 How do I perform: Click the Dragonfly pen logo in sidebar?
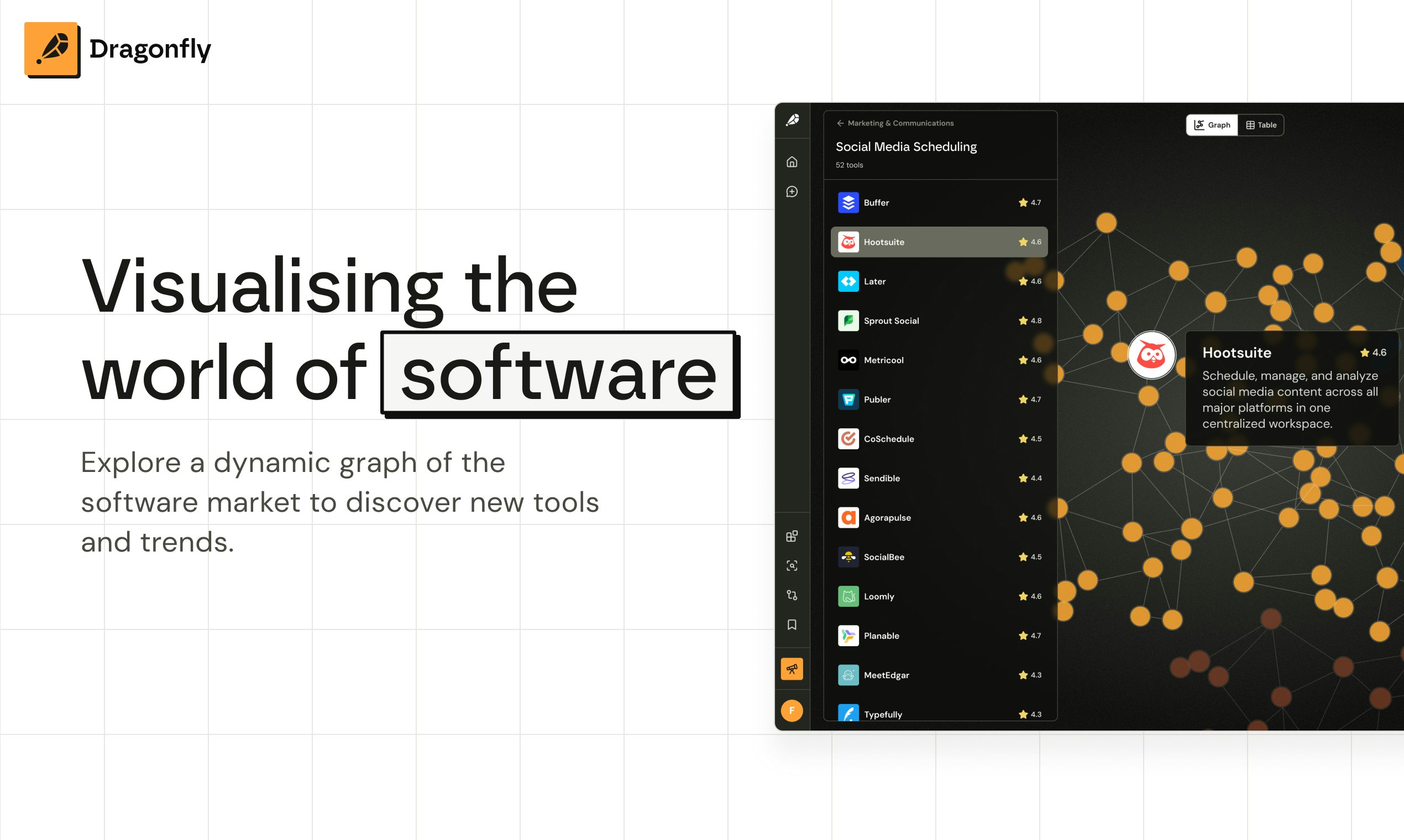coord(792,119)
